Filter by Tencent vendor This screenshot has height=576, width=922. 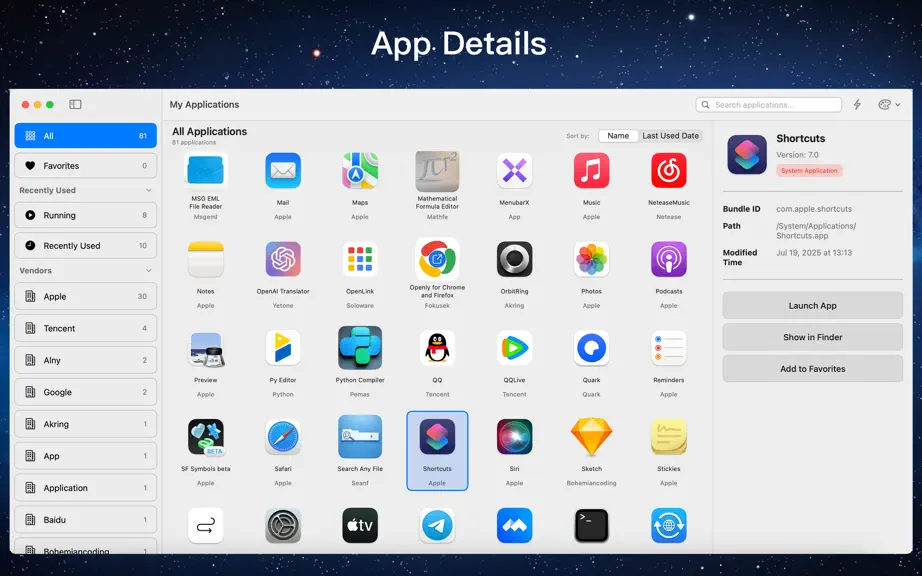tap(86, 329)
